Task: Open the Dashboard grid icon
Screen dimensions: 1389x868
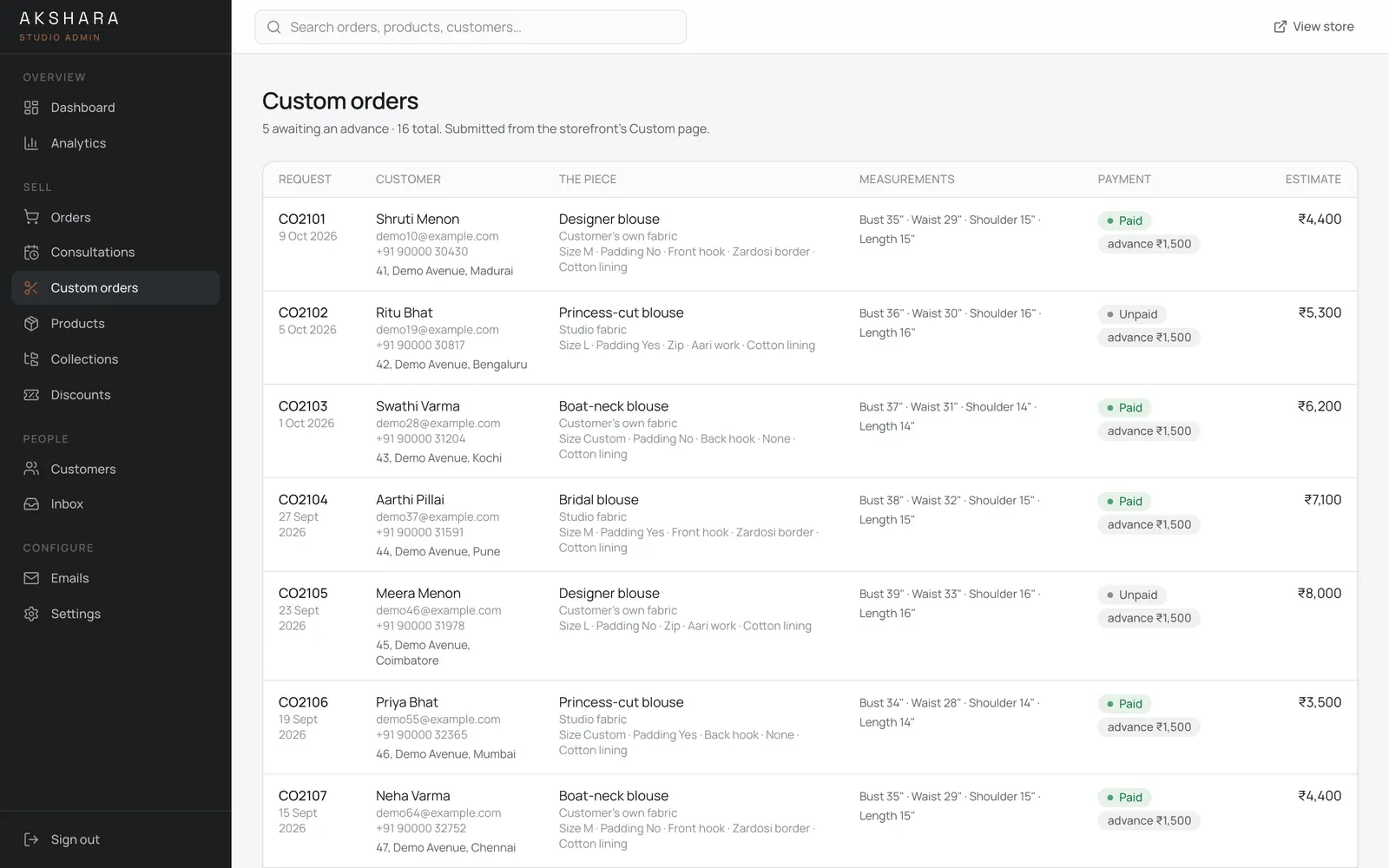Action: 31,108
